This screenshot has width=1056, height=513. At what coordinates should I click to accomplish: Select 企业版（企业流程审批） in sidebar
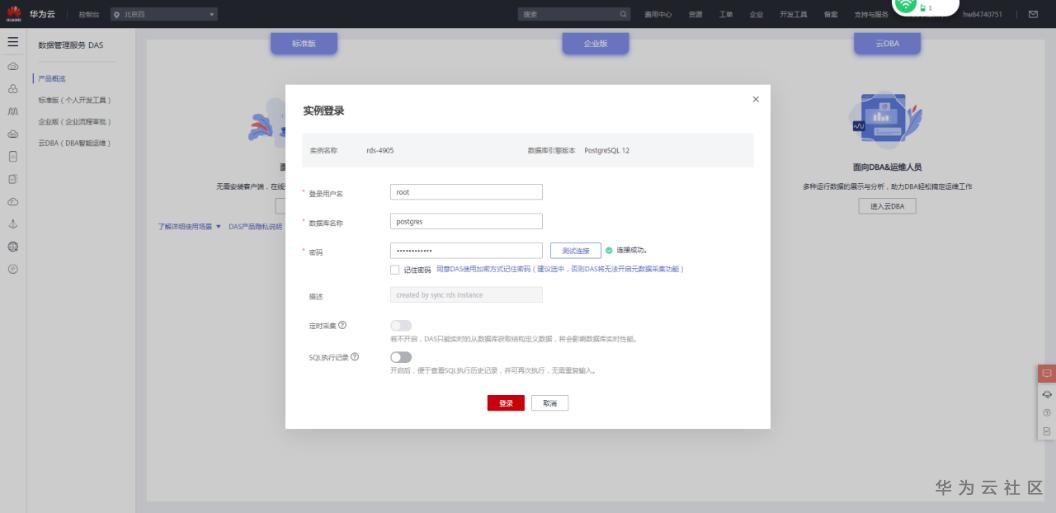click(x=75, y=122)
